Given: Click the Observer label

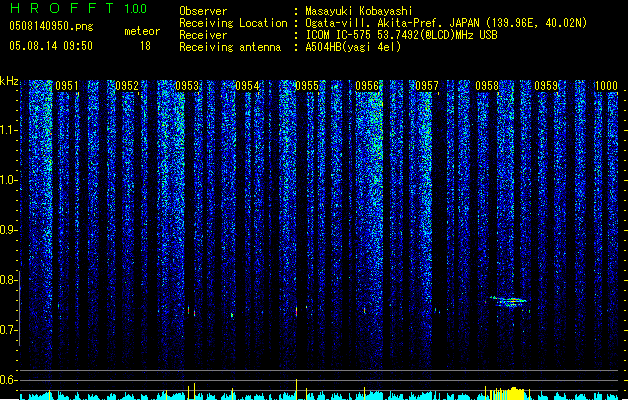Looking at the screenshot, I should coord(203,11).
